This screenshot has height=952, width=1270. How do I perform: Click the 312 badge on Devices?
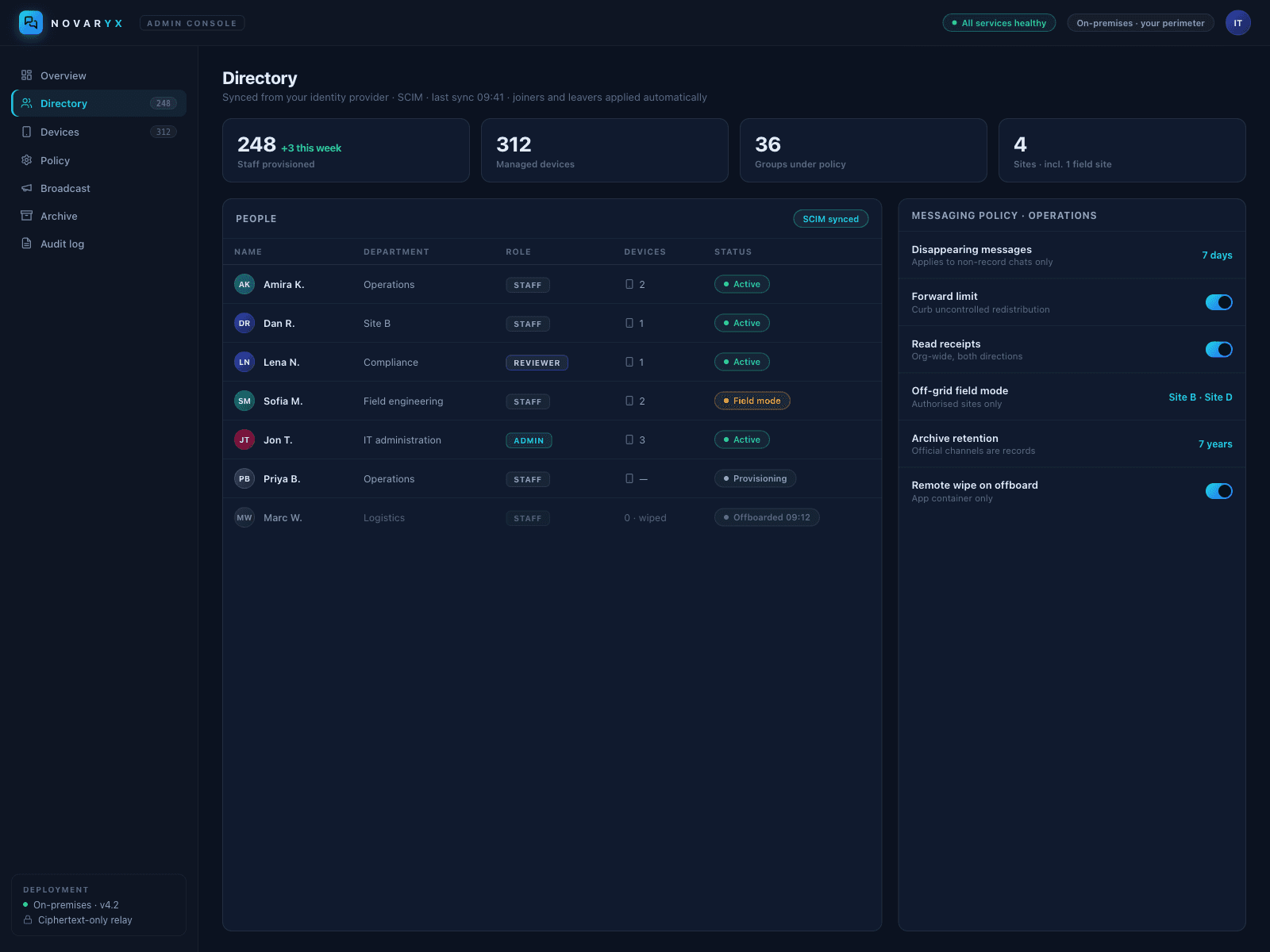pyautogui.click(x=164, y=132)
